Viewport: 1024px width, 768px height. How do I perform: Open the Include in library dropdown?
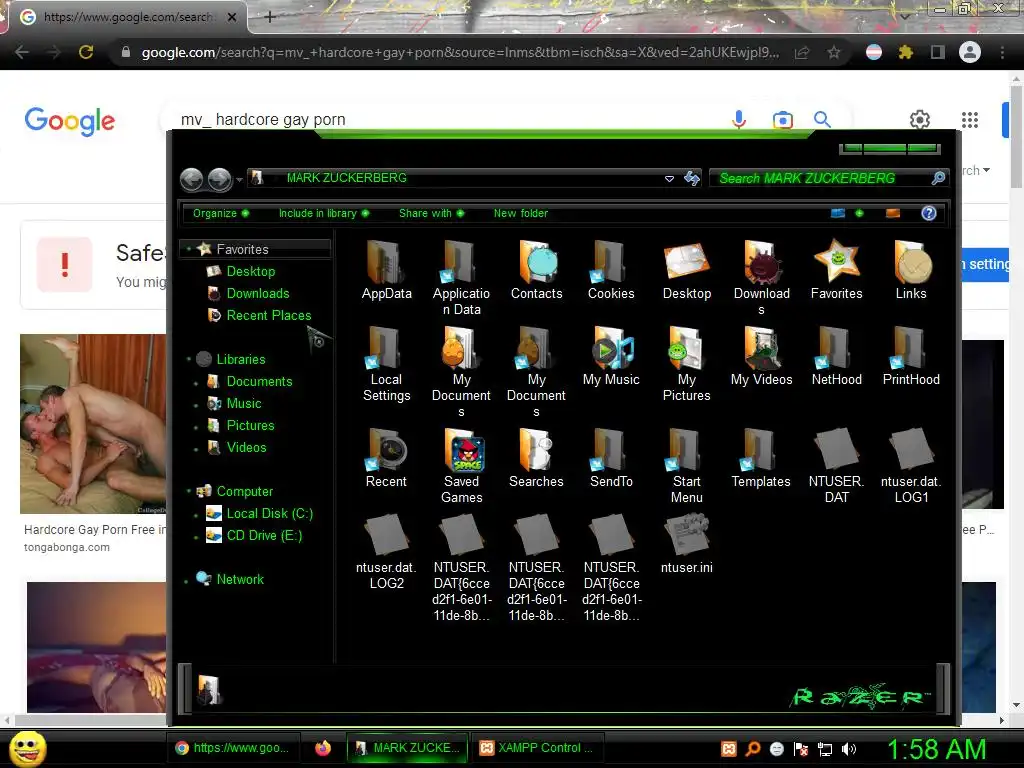[323, 213]
